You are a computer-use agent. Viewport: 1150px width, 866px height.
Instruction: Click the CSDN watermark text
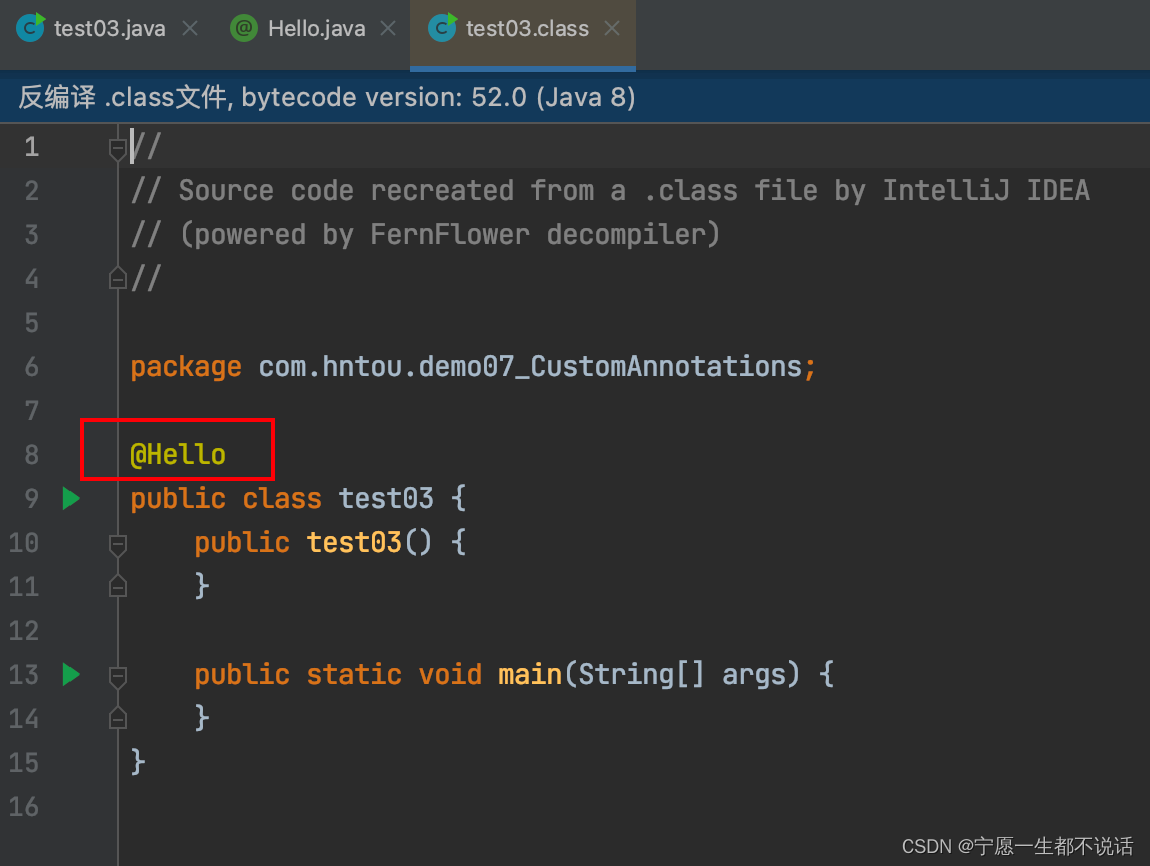(x=1017, y=845)
